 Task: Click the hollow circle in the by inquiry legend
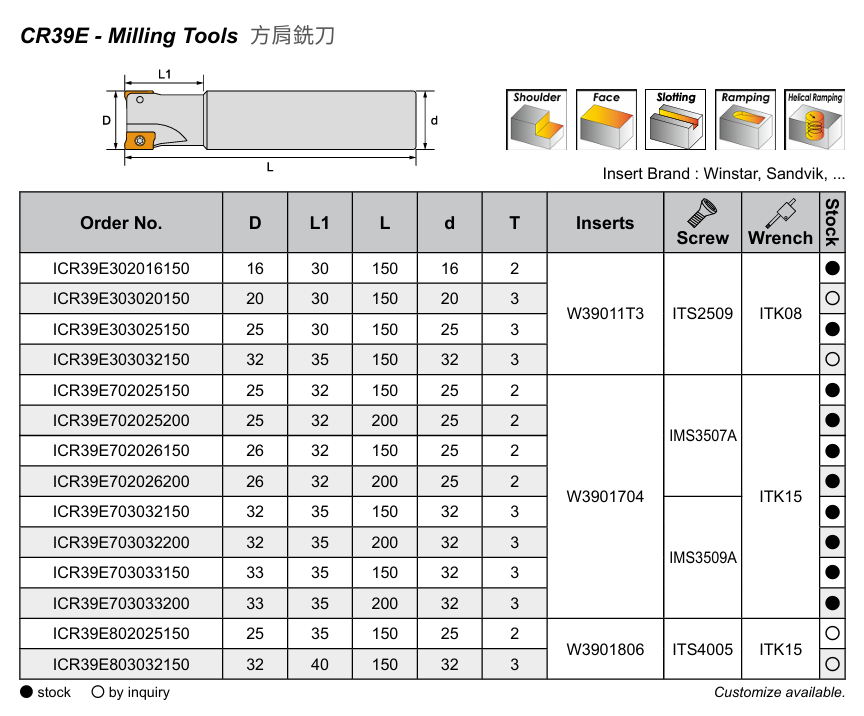(x=98, y=692)
